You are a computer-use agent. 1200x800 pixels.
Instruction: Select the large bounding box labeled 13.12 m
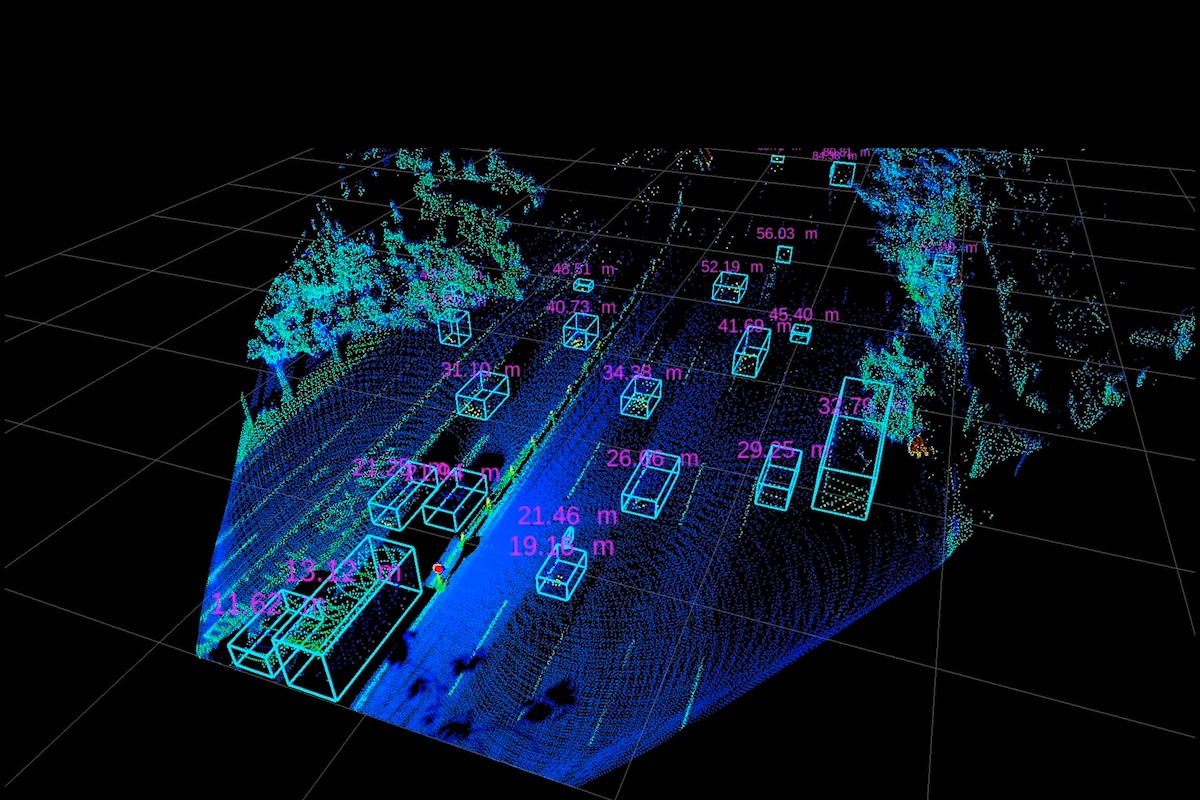pos(348,622)
